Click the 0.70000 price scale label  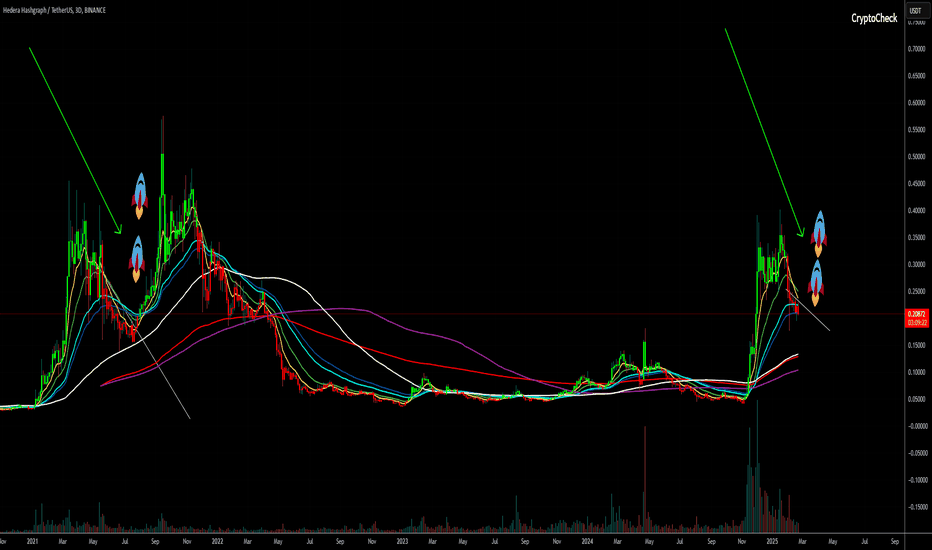[917, 49]
